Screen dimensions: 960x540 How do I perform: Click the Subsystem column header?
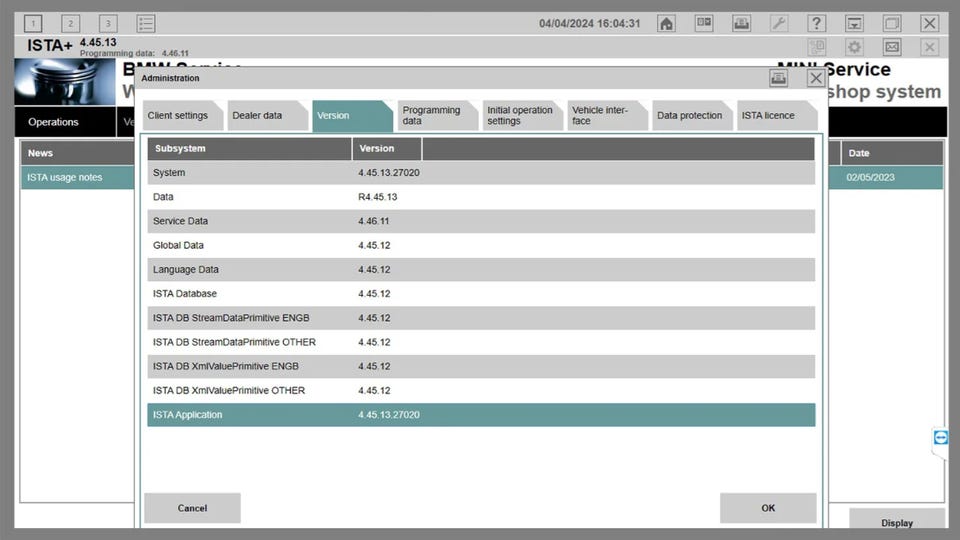pos(249,149)
